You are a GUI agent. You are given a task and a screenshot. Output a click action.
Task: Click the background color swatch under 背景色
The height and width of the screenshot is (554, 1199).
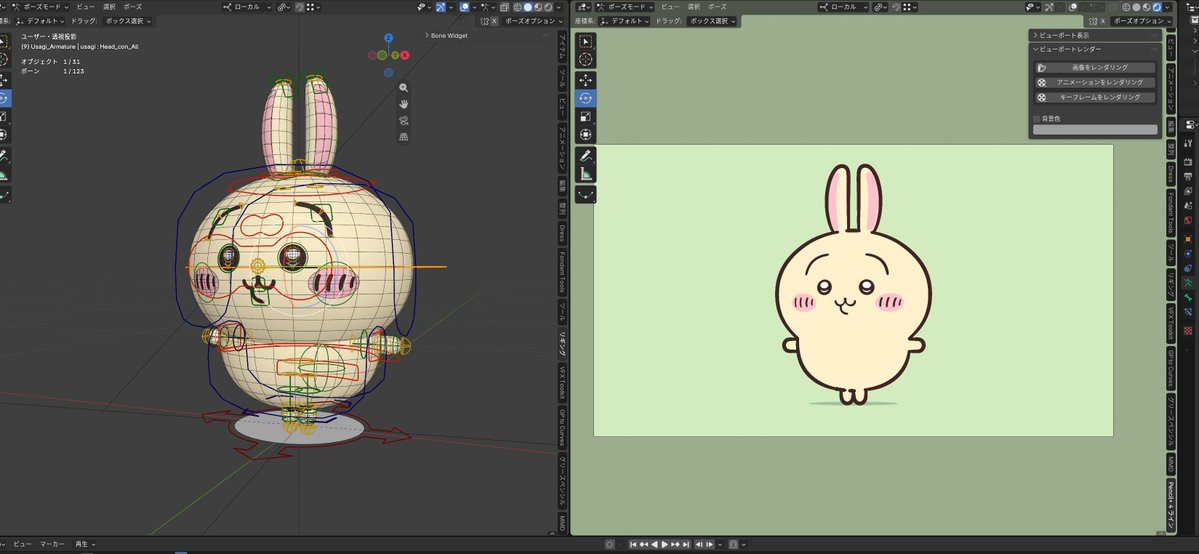tap(1095, 130)
